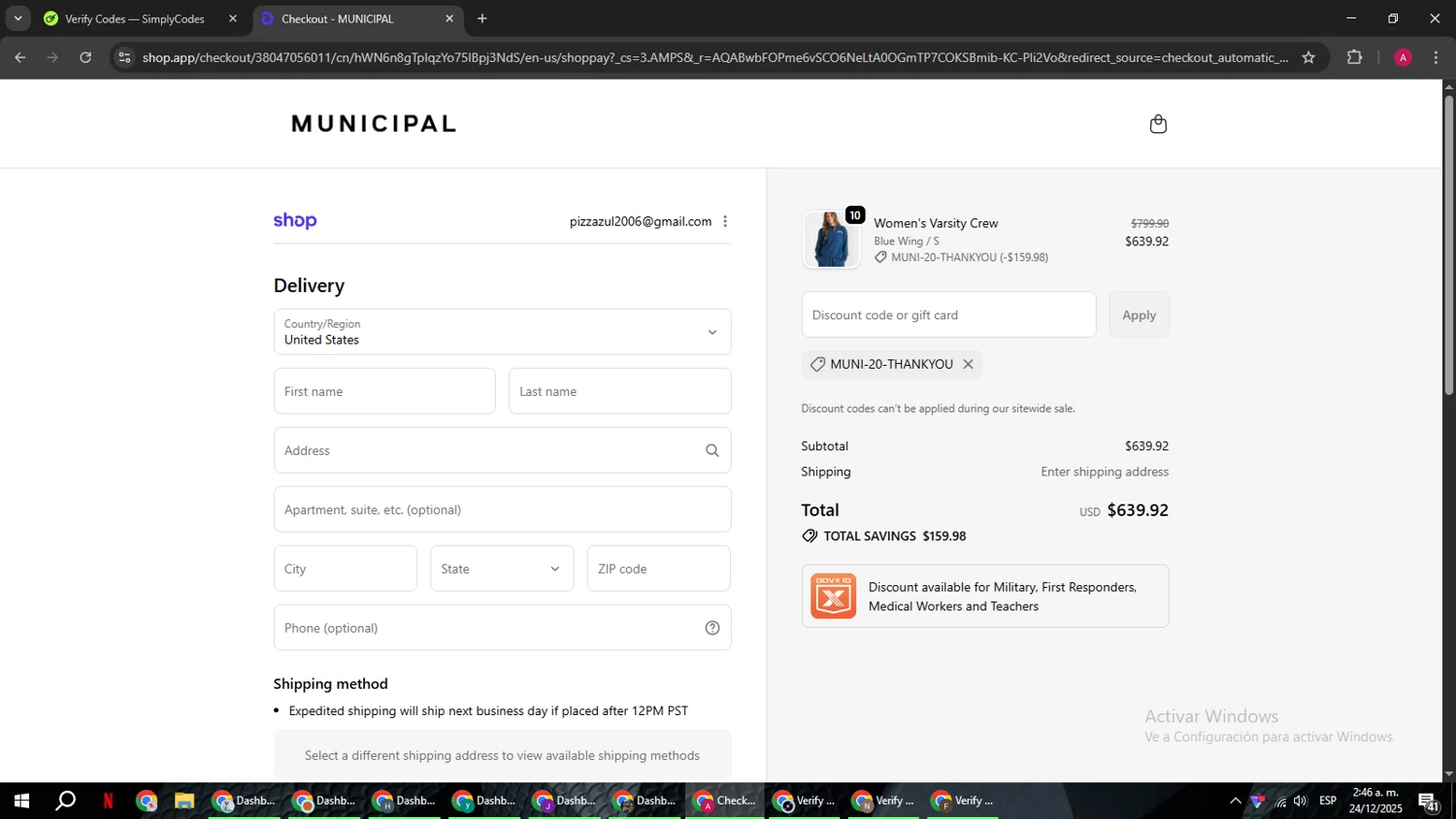View site information icon in address bar
The height and width of the screenshot is (819, 1456).
click(x=124, y=57)
